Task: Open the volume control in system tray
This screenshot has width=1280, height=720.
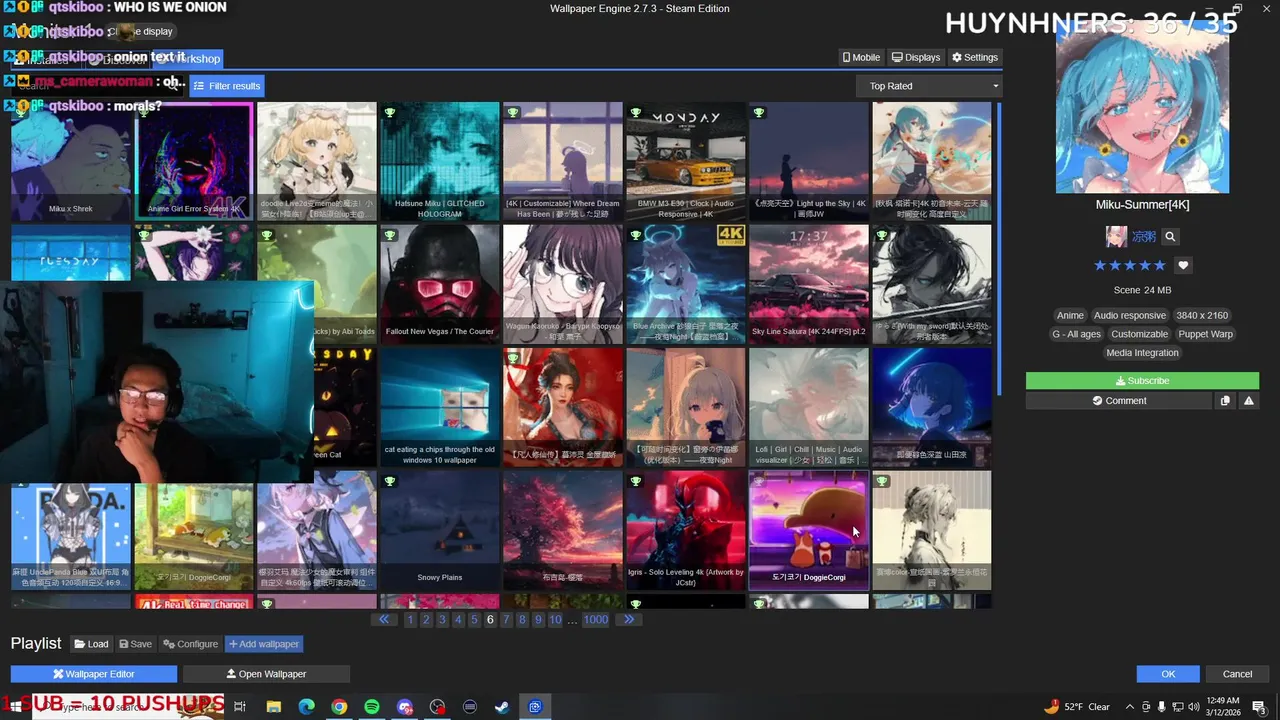Action: [1193, 707]
